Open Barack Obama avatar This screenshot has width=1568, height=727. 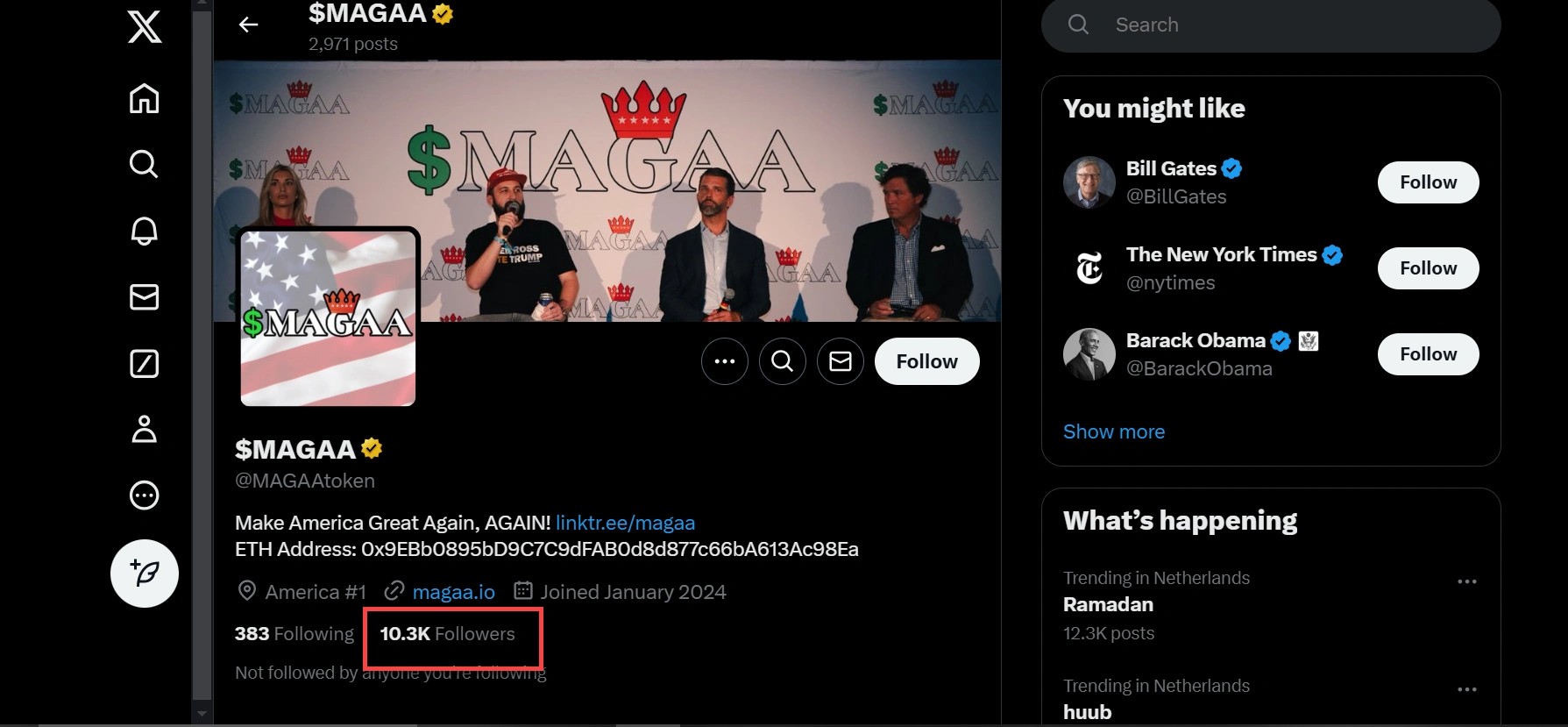click(1089, 354)
